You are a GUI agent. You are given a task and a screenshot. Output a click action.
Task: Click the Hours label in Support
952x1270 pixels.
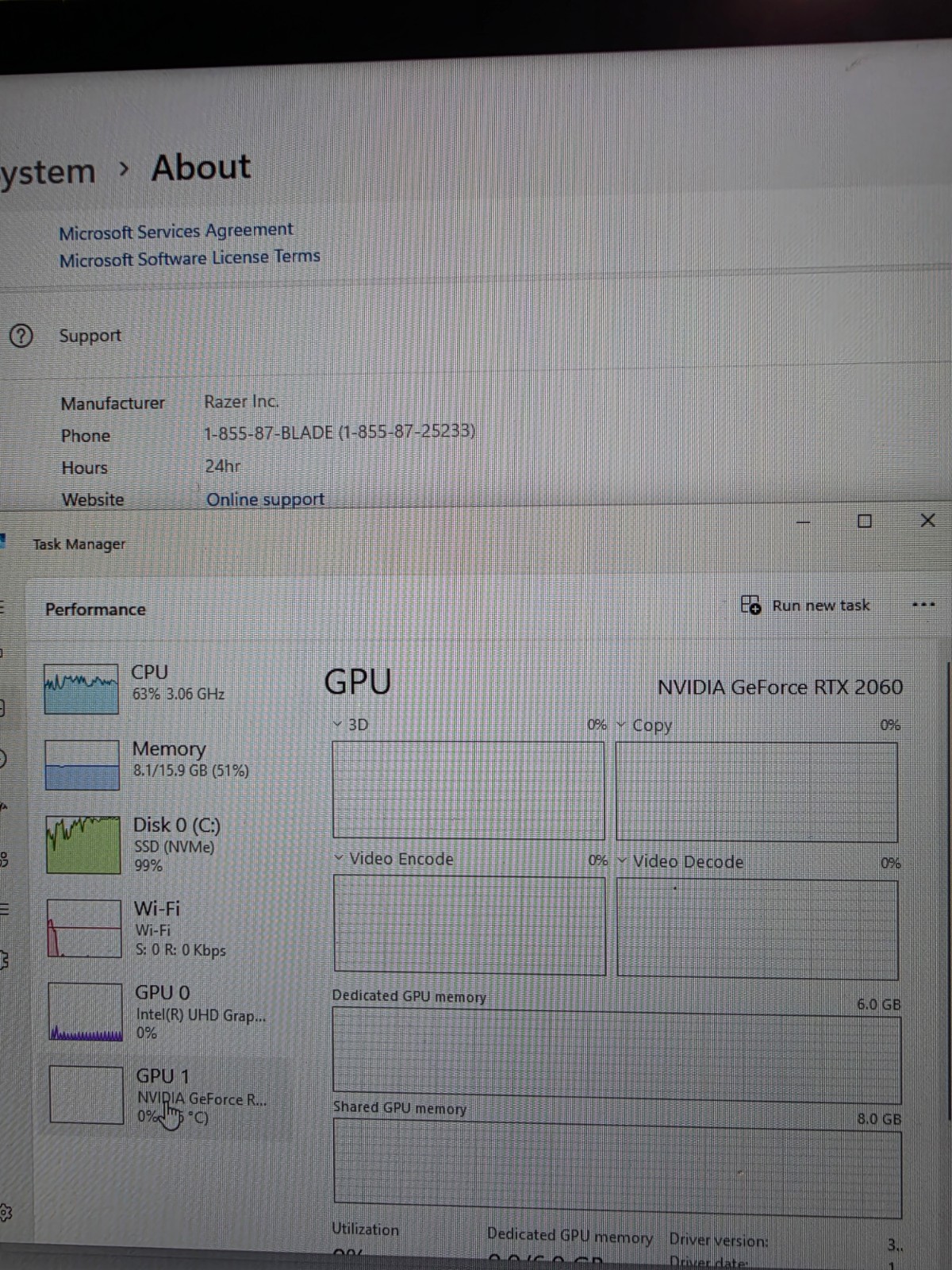84,468
